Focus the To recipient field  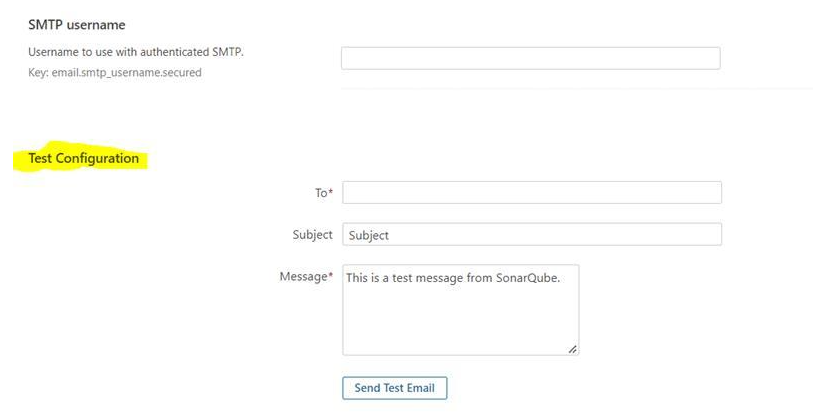click(532, 193)
